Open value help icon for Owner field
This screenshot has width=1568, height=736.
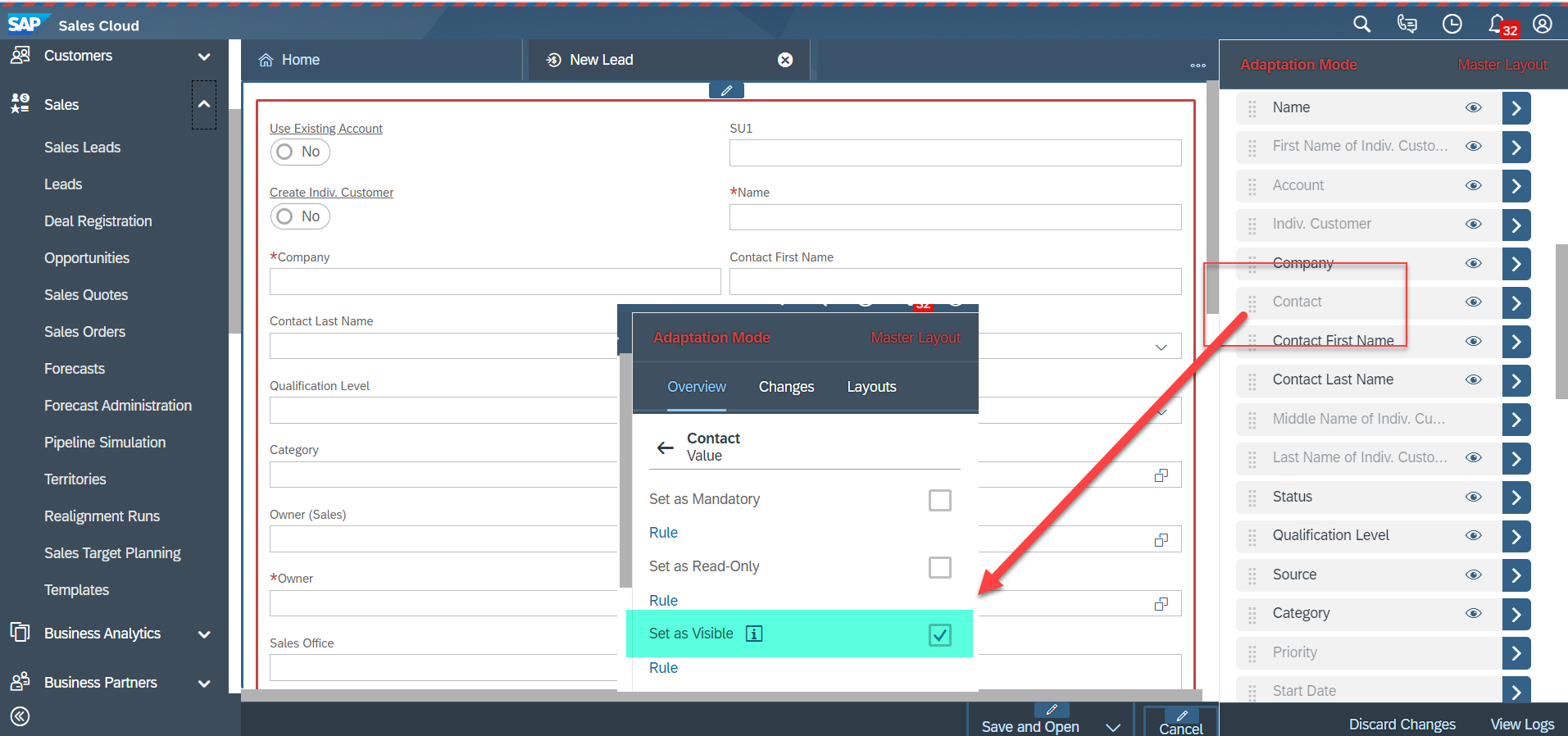click(1161, 604)
